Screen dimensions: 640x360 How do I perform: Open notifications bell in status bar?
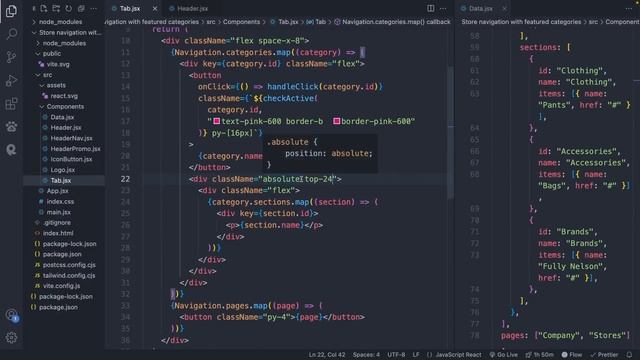pos(629,355)
